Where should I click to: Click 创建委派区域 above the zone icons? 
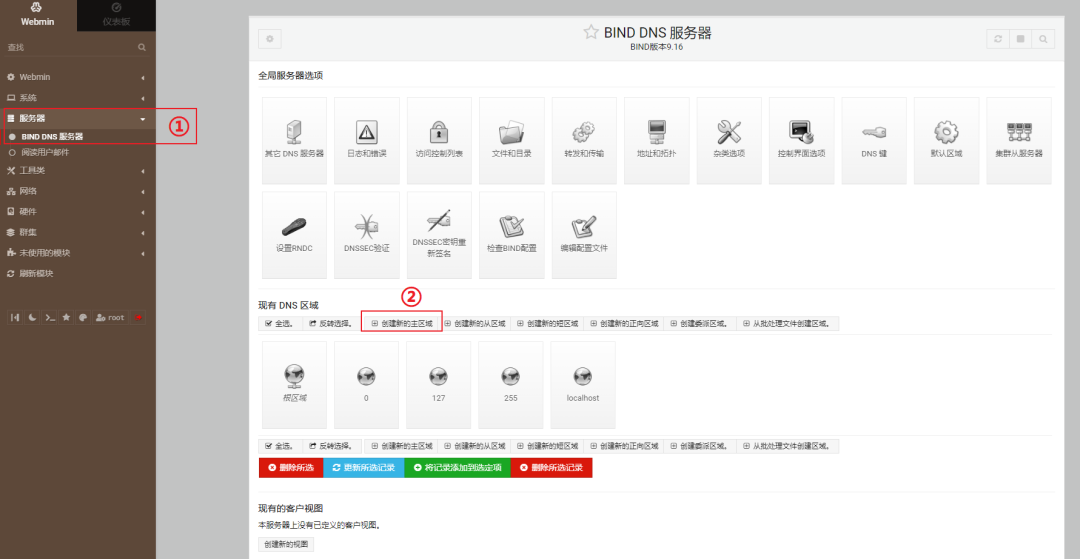click(x=700, y=323)
